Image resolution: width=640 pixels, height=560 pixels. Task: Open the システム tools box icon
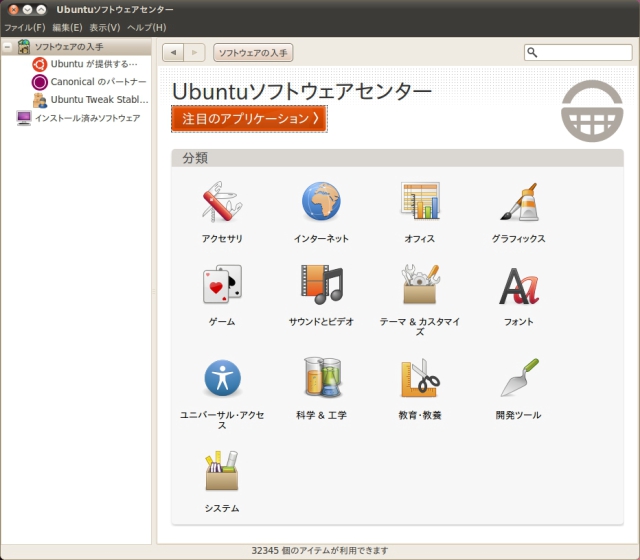click(222, 470)
